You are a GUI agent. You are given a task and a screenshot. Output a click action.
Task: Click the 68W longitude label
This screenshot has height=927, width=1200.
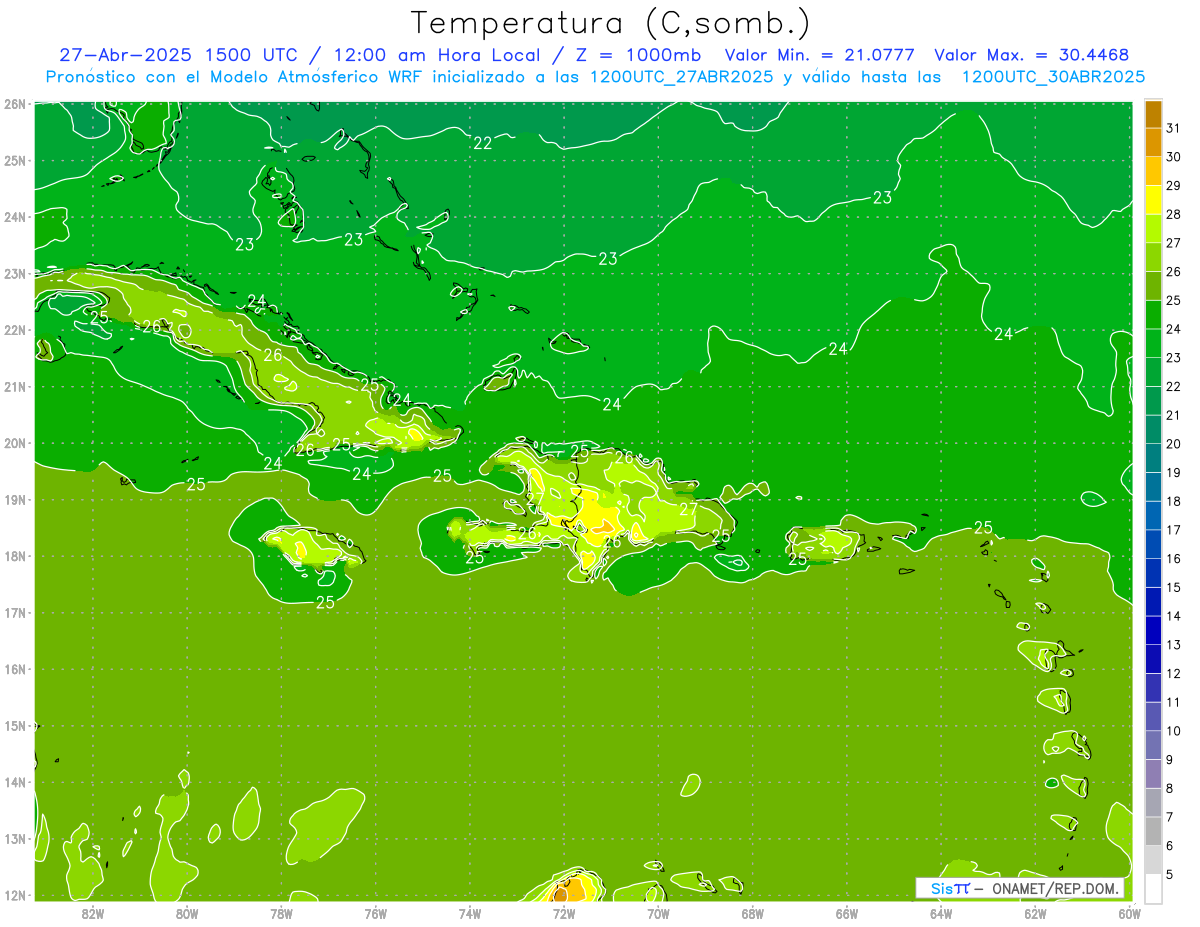(753, 913)
